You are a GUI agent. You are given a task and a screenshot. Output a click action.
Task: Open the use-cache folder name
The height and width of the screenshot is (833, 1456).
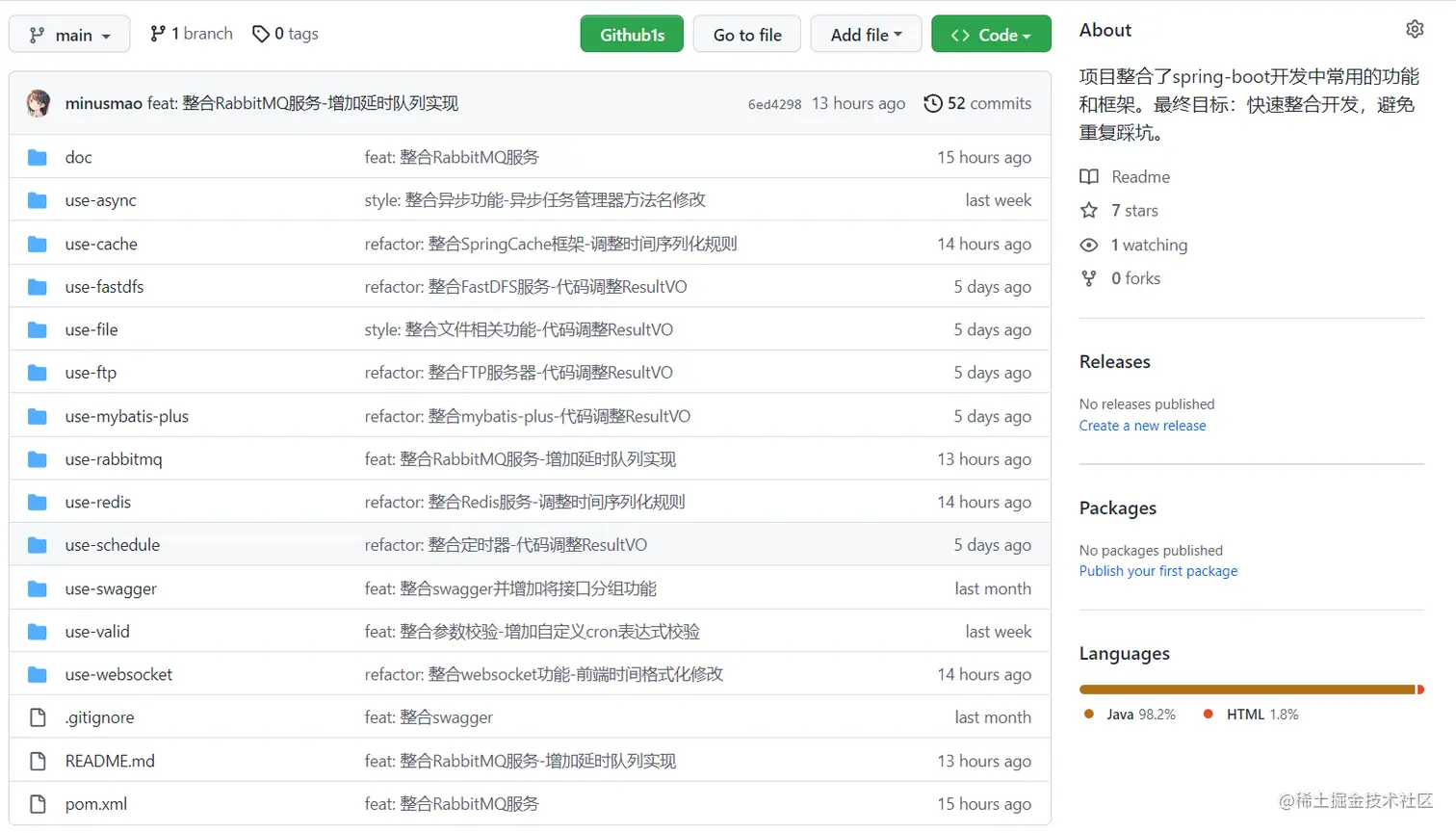pyautogui.click(x=101, y=244)
